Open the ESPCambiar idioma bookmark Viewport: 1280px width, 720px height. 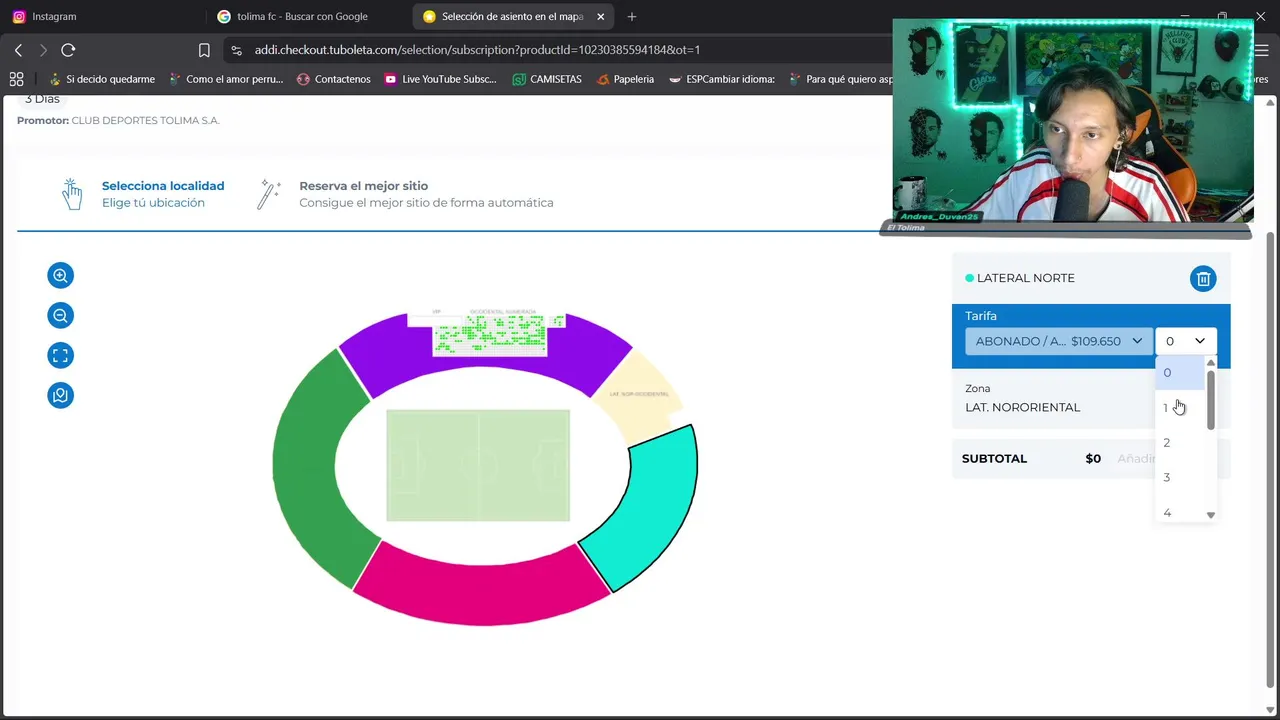(x=721, y=79)
